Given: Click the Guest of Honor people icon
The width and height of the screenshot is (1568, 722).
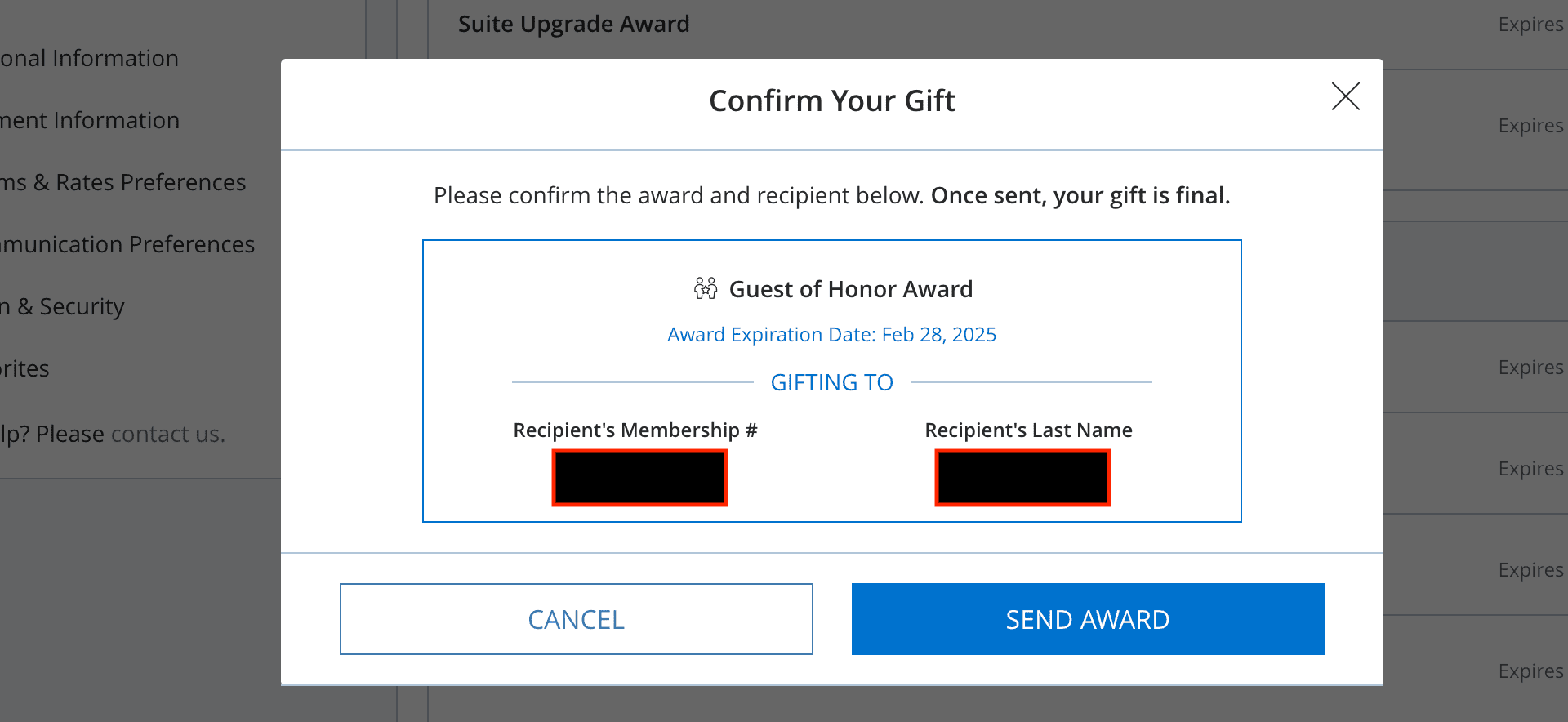Looking at the screenshot, I should (706, 288).
